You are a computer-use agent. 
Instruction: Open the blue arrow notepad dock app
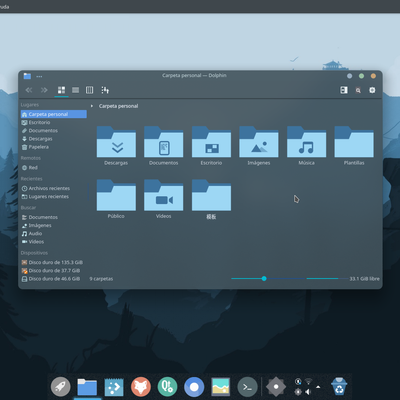click(x=114, y=387)
